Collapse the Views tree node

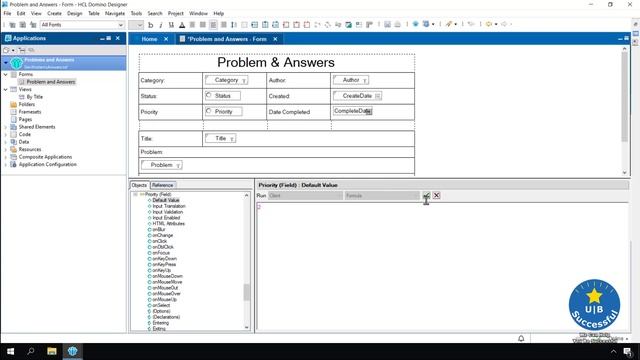click(x=6, y=89)
